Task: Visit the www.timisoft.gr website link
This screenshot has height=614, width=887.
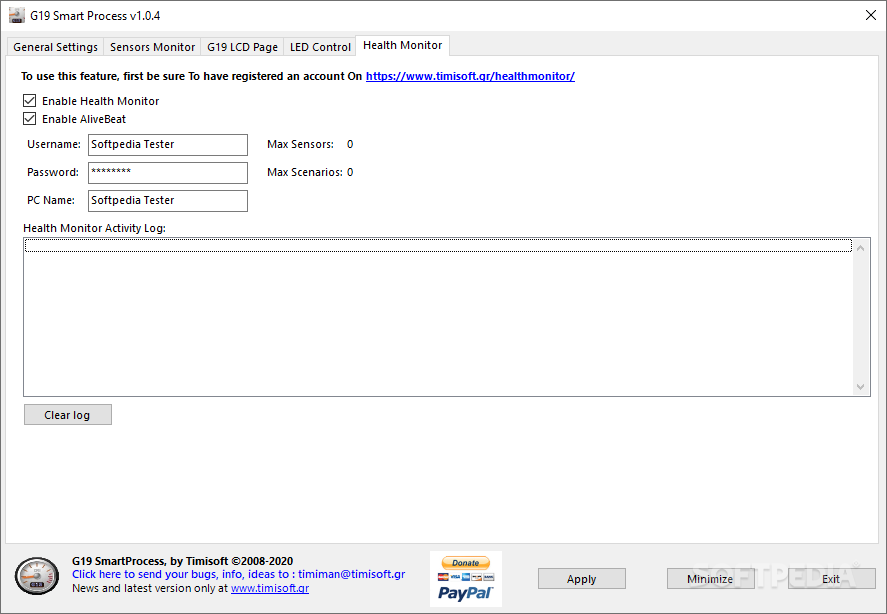Action: pos(270,588)
